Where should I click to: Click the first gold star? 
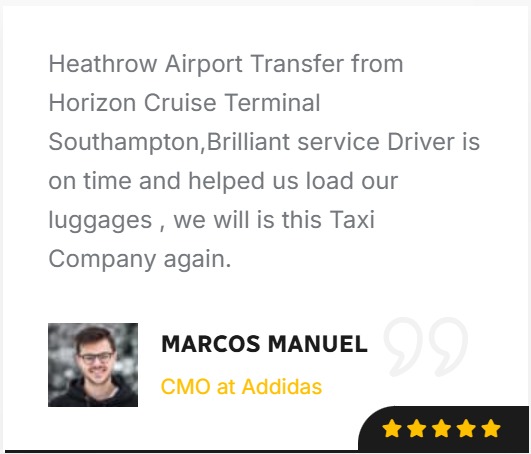392,428
